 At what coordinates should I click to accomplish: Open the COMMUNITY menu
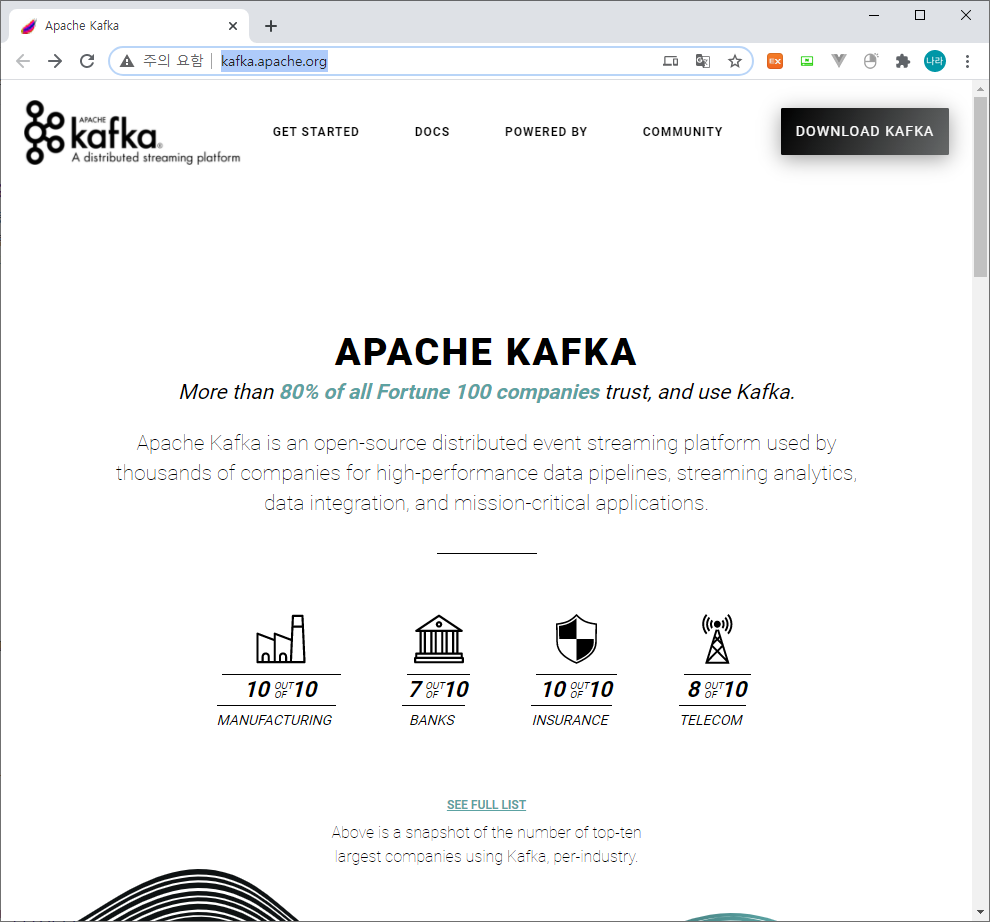683,131
